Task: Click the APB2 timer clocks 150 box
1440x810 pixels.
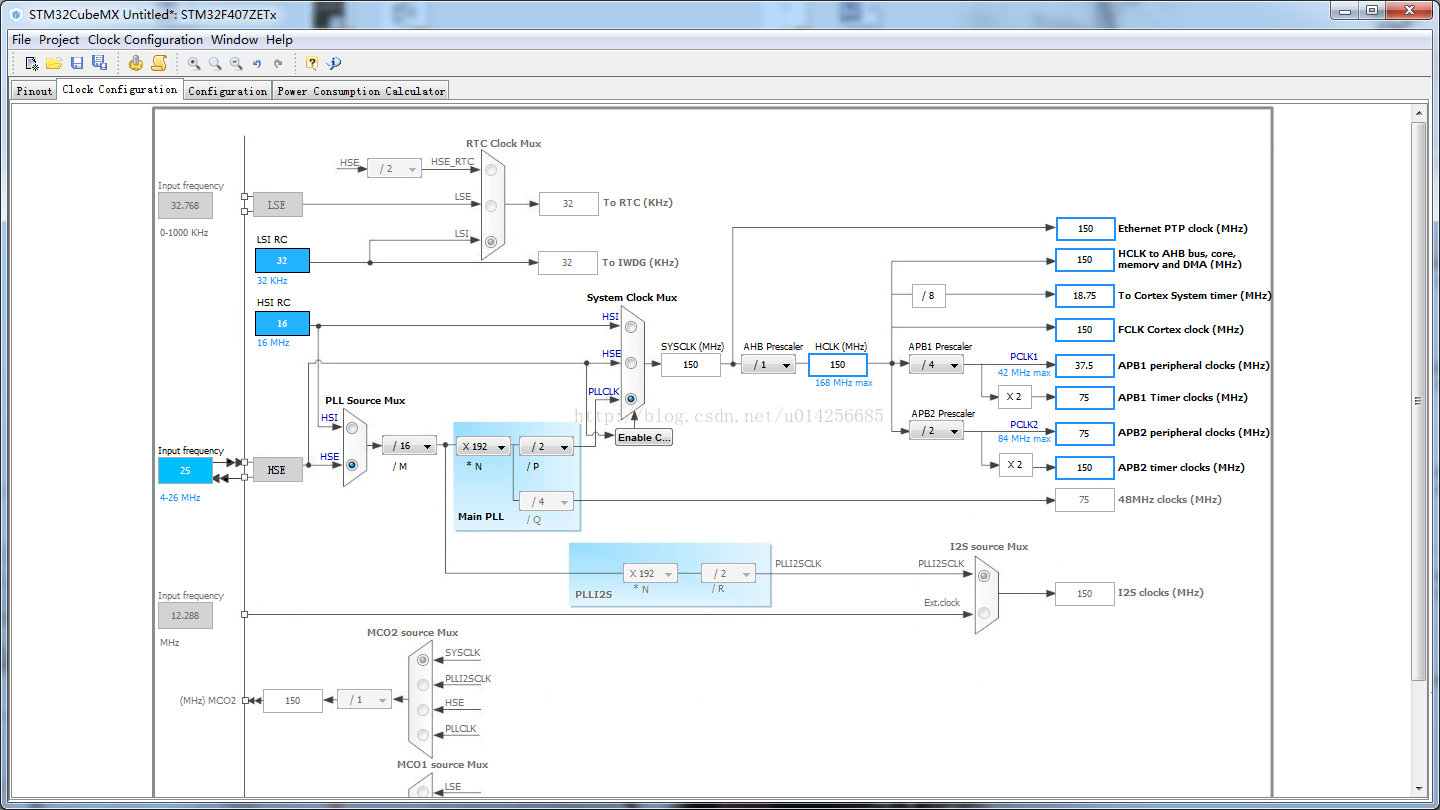Action: (x=1085, y=468)
